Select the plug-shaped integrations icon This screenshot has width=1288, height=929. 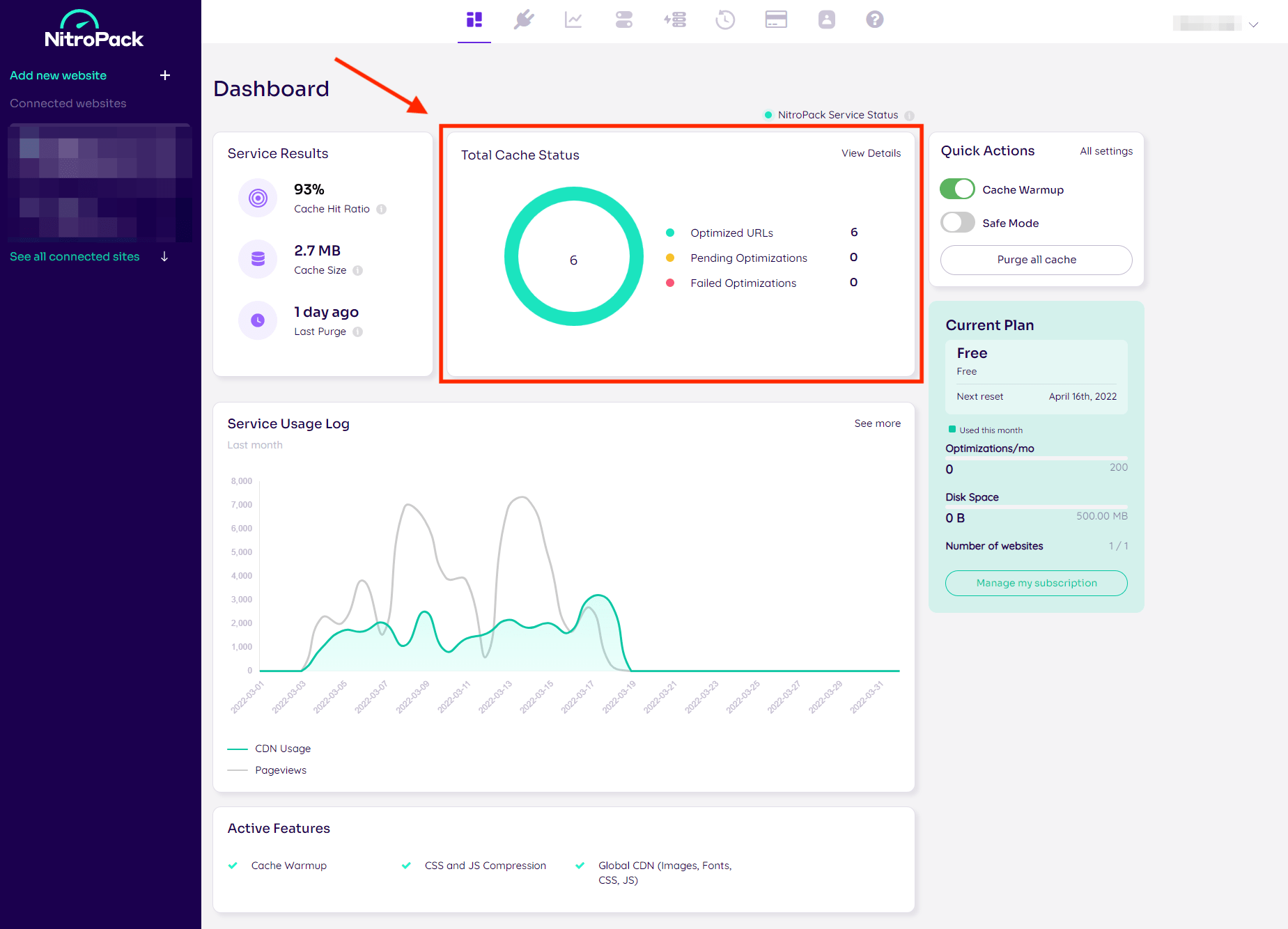[x=524, y=20]
